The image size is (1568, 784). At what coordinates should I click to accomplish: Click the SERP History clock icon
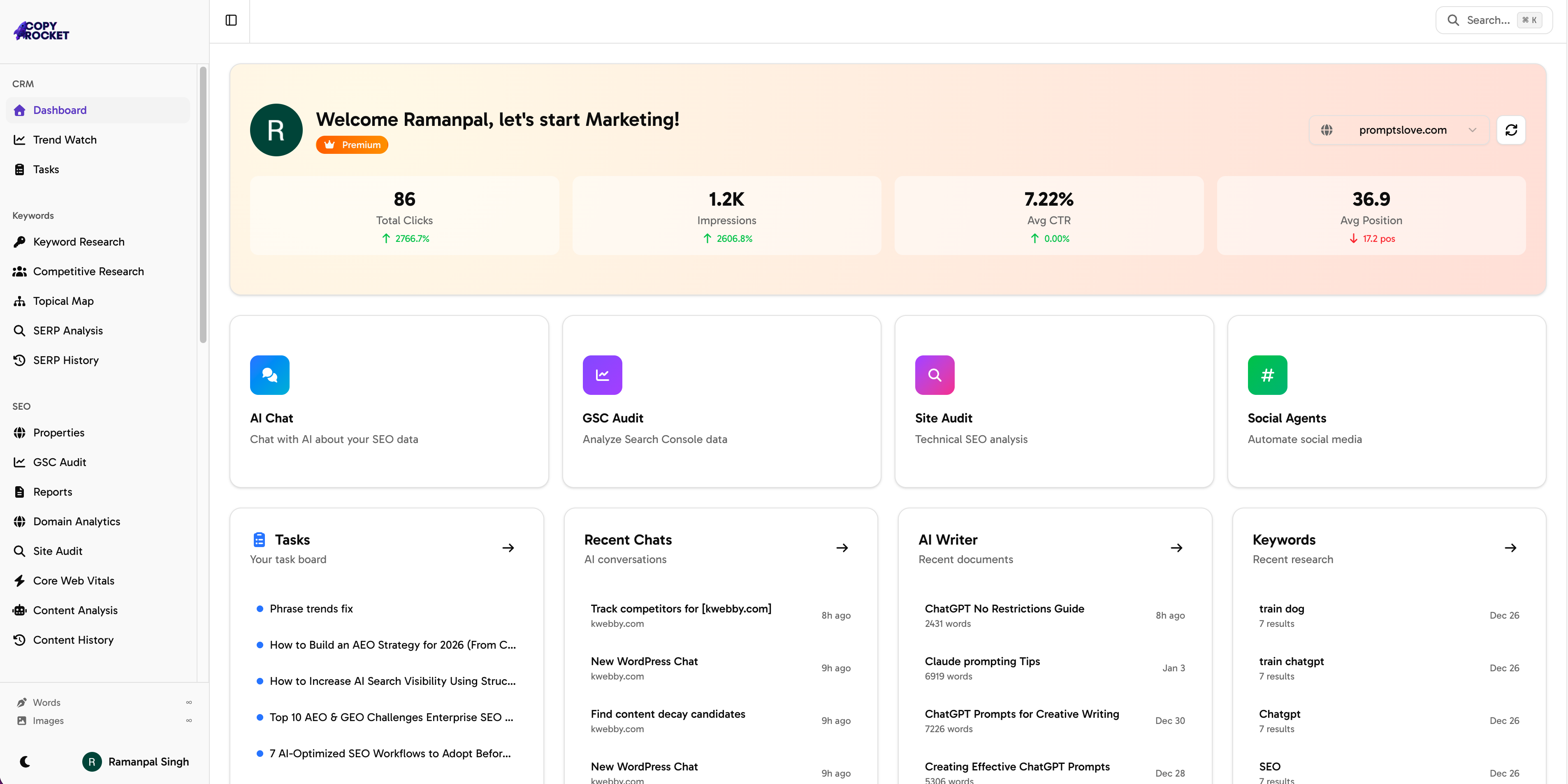(x=19, y=360)
